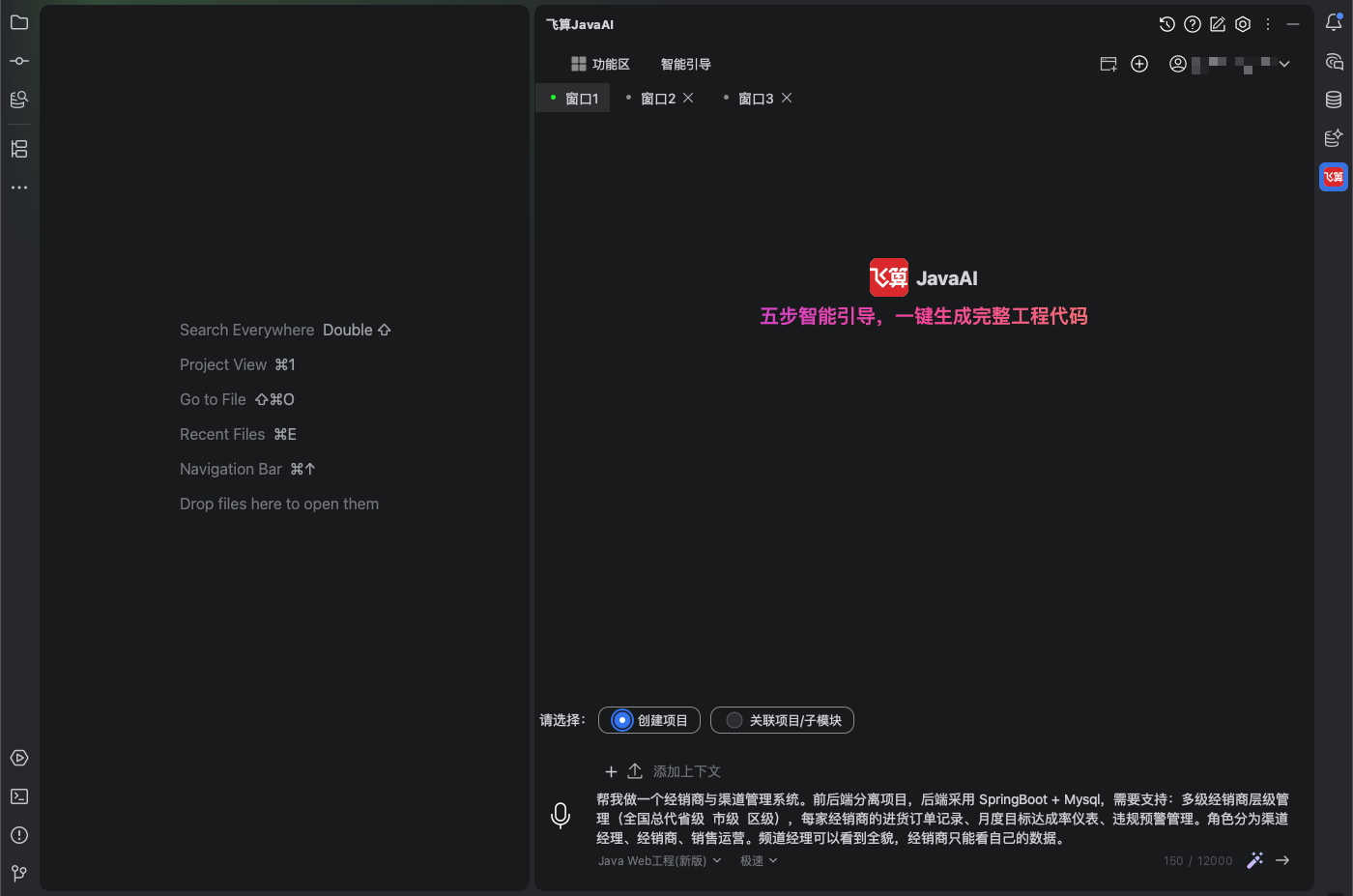This screenshot has width=1353, height=896.
Task: Click the plus icon above prompt
Action: [611, 771]
